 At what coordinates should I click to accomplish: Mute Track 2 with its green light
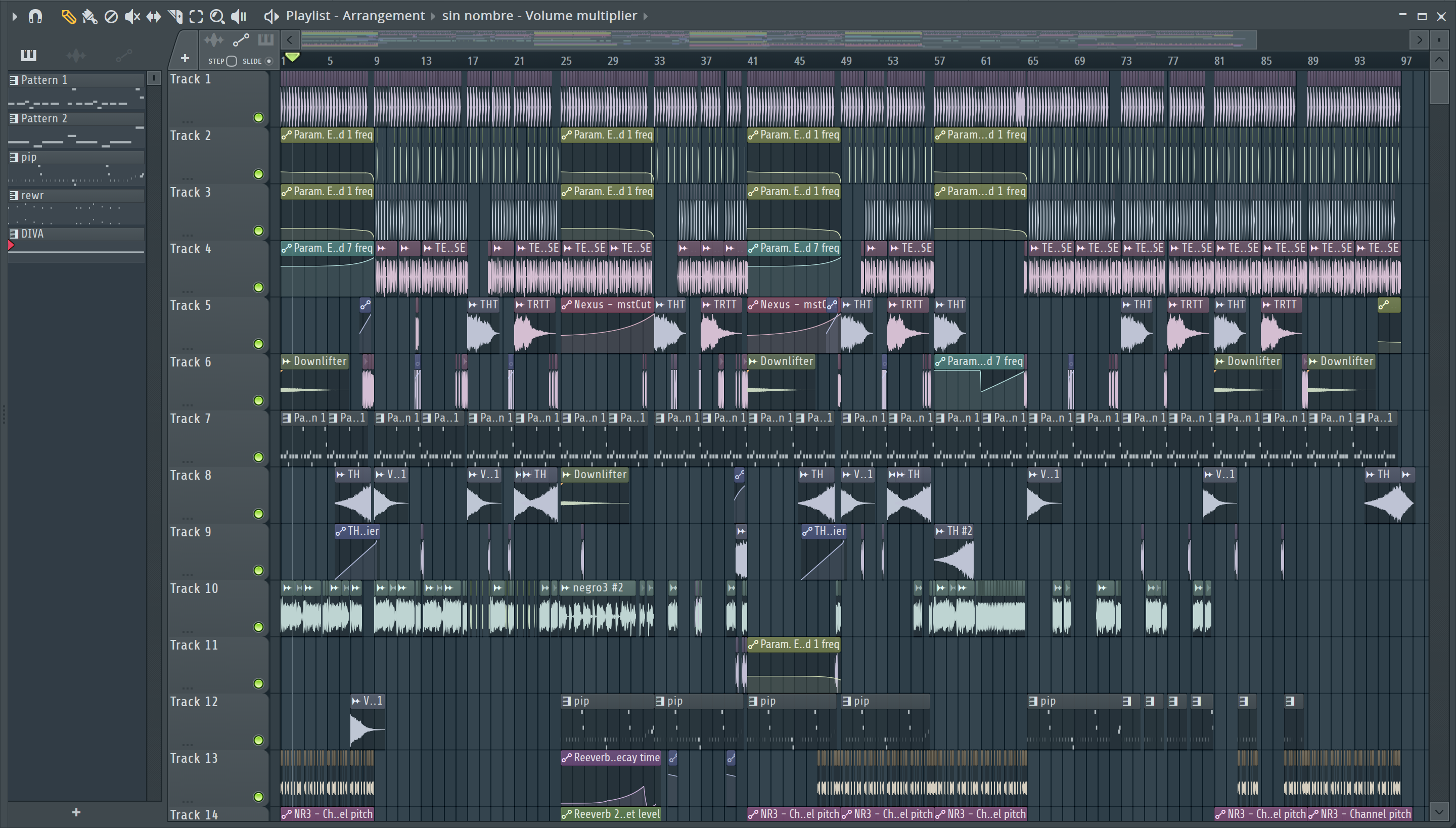[258, 174]
